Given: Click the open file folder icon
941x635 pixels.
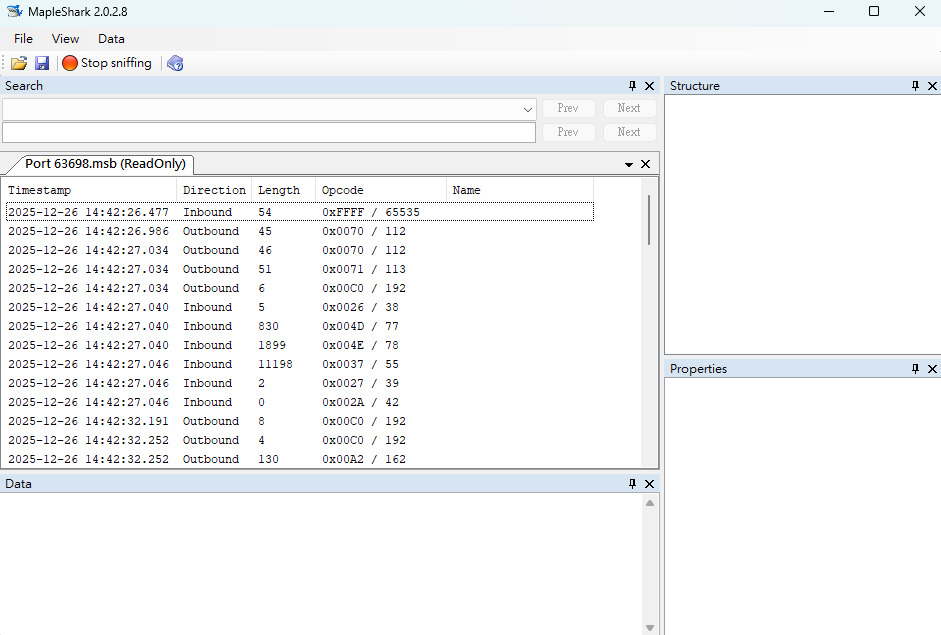Looking at the screenshot, I should click(x=19, y=63).
